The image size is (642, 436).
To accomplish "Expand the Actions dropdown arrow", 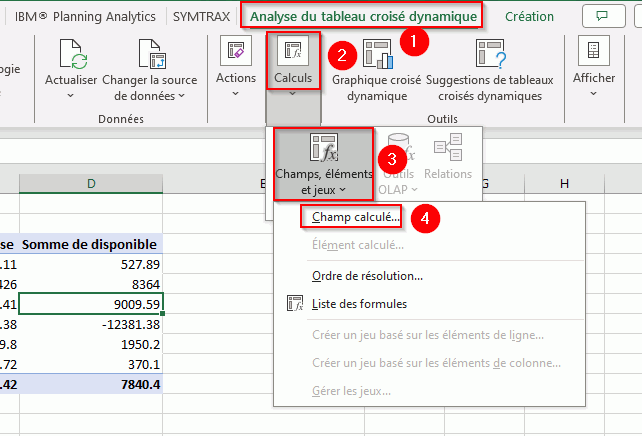I will pos(236,94).
